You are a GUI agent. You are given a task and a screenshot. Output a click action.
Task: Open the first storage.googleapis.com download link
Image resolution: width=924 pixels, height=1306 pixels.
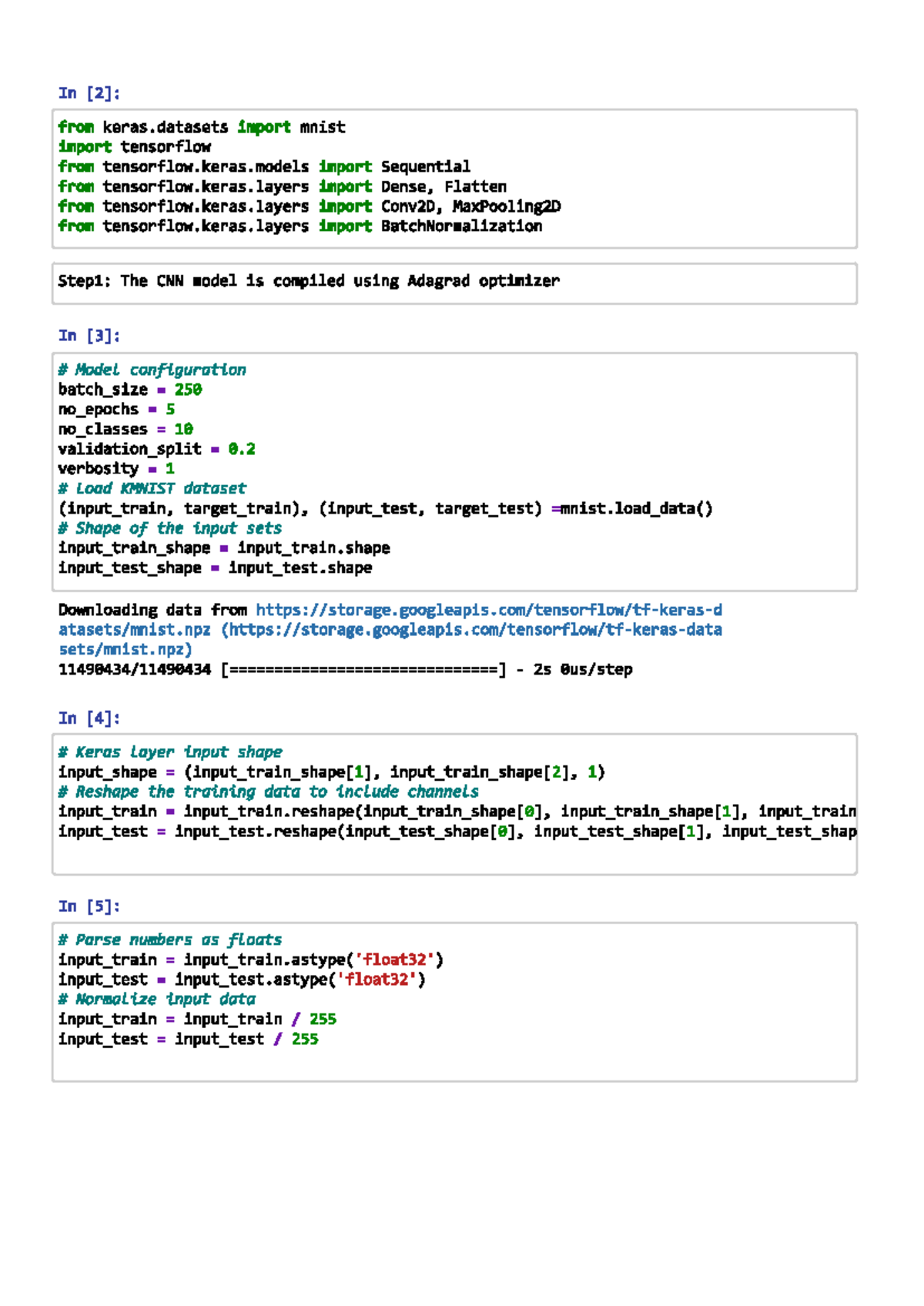pos(488,610)
